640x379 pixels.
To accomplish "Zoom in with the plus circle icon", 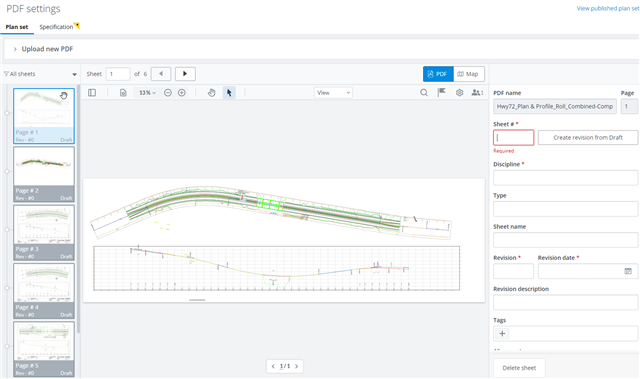I will tap(182, 93).
